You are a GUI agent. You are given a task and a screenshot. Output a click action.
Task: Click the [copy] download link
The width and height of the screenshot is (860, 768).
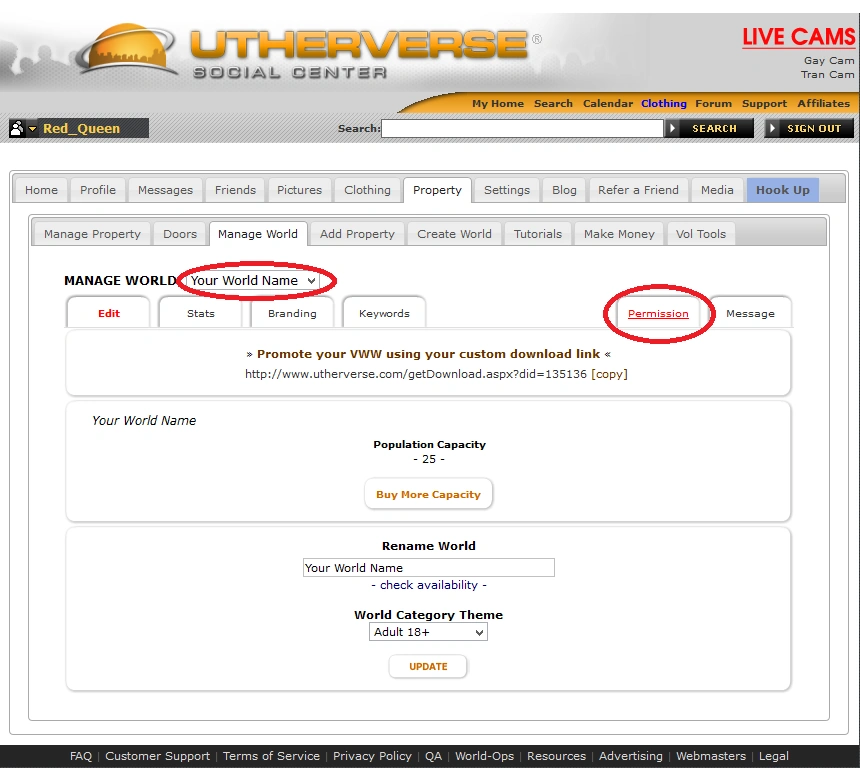pos(609,374)
